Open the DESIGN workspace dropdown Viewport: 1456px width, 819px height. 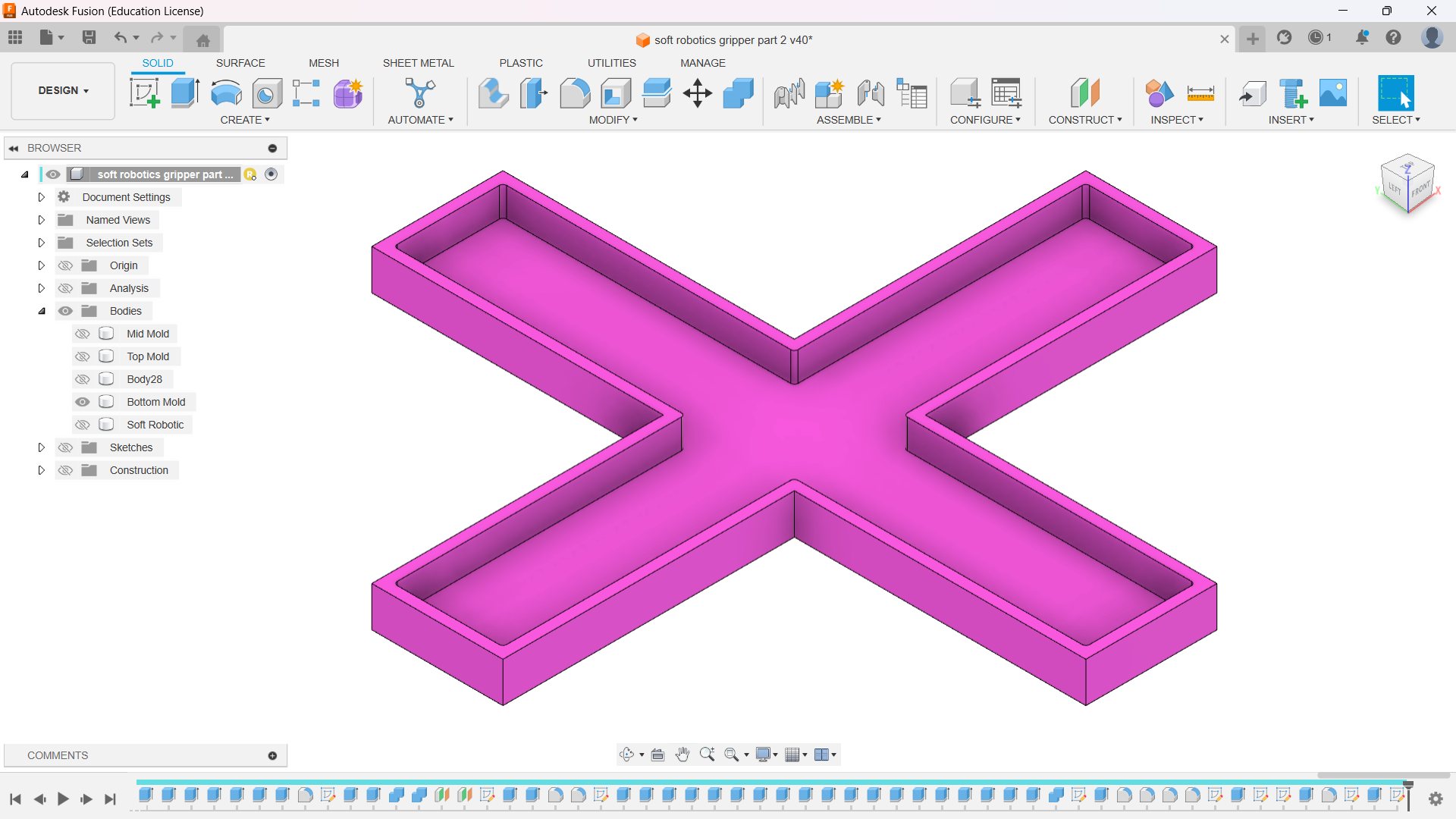point(64,90)
